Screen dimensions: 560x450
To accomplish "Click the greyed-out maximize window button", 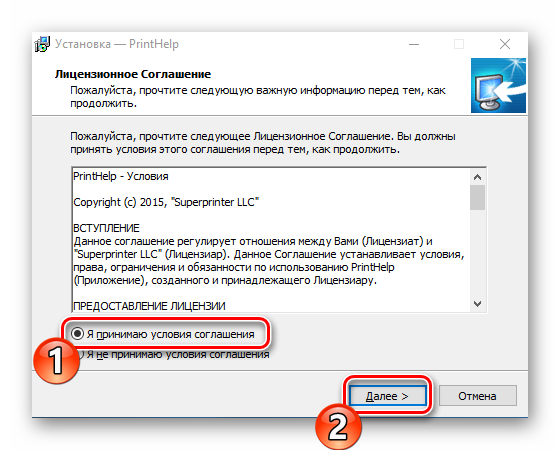I will click(x=459, y=44).
